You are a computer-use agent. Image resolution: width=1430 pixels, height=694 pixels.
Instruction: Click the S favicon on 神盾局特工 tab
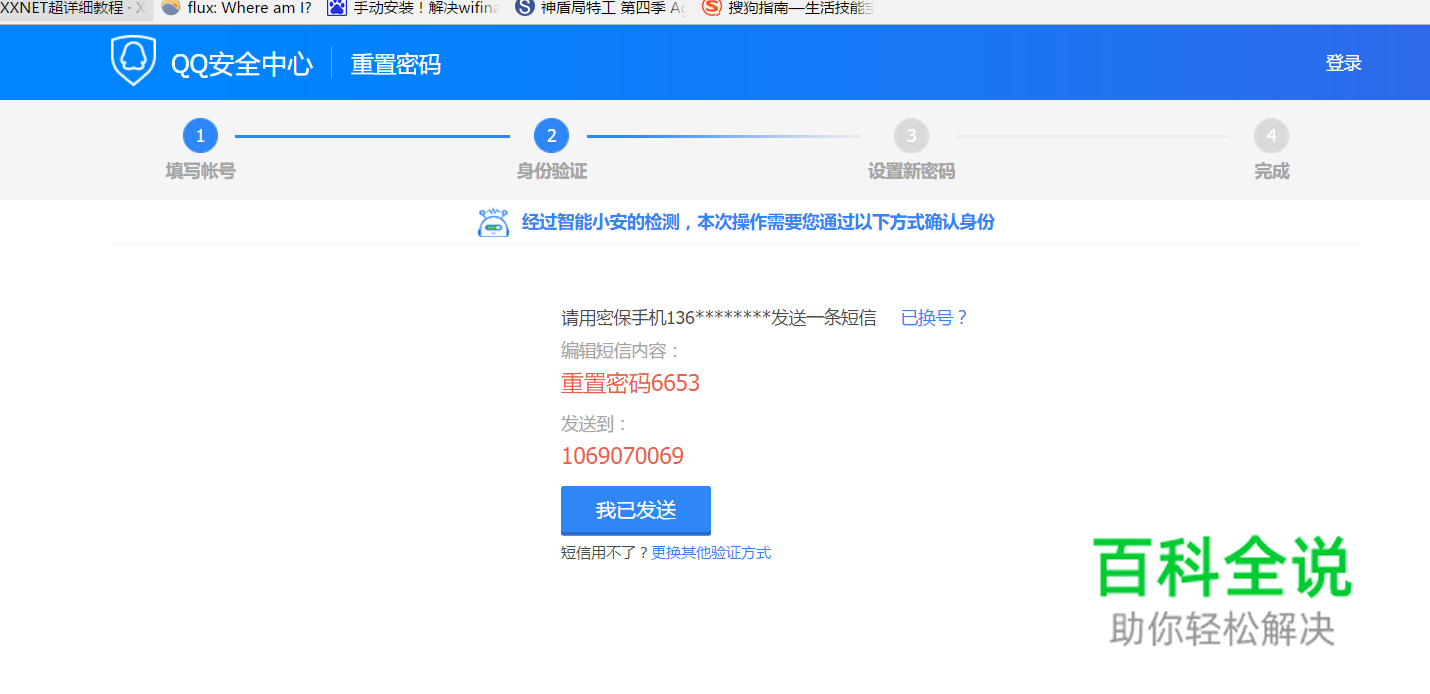point(525,8)
